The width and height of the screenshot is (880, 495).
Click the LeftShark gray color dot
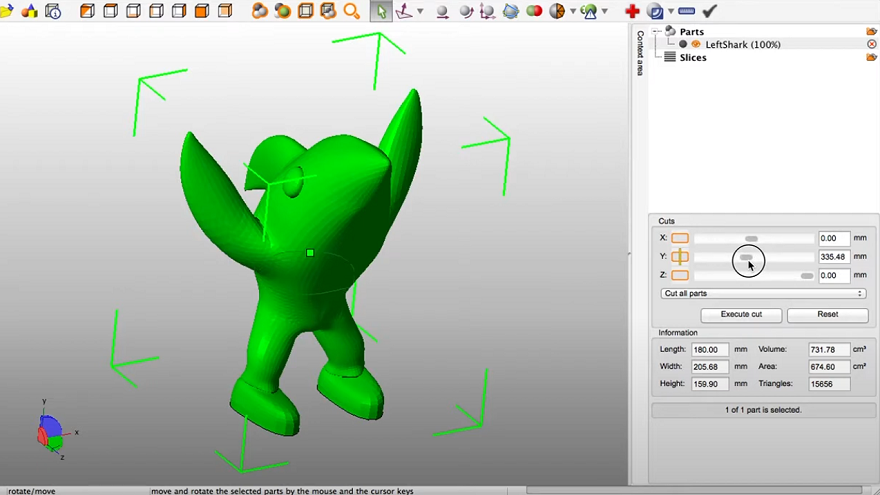point(683,44)
